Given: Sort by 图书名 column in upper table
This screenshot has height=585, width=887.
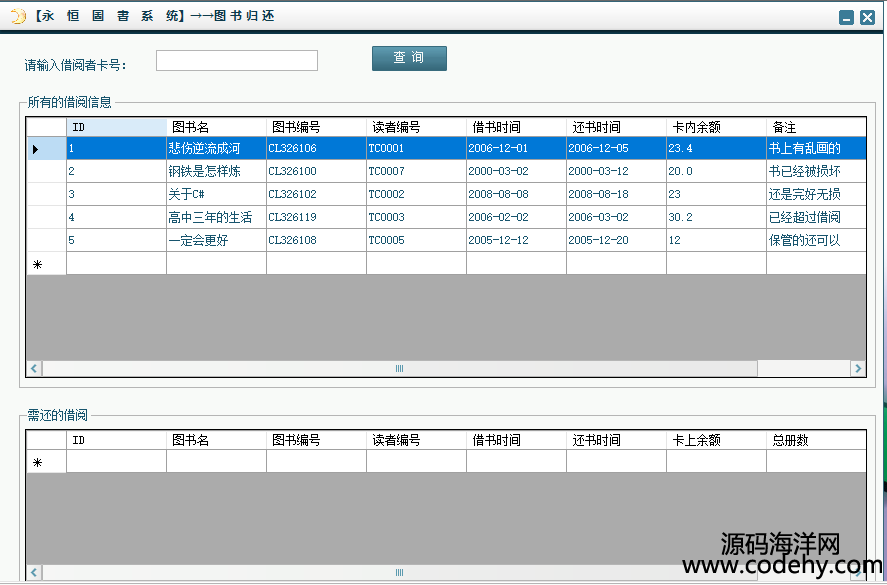Looking at the screenshot, I should [x=216, y=127].
